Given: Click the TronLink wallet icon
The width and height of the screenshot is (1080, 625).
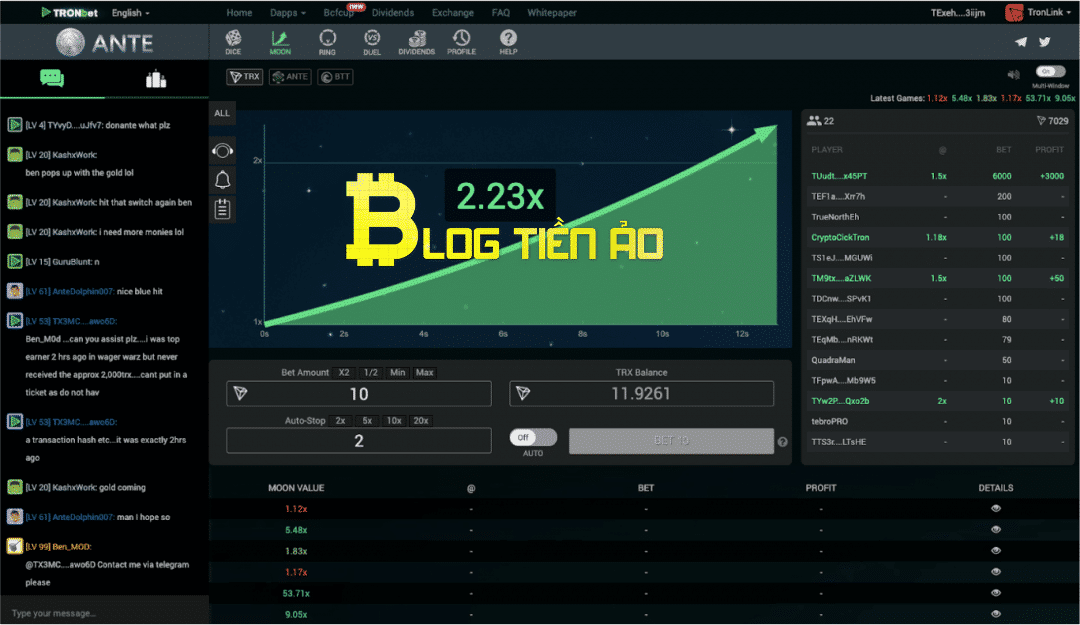Looking at the screenshot, I should 1014,12.
